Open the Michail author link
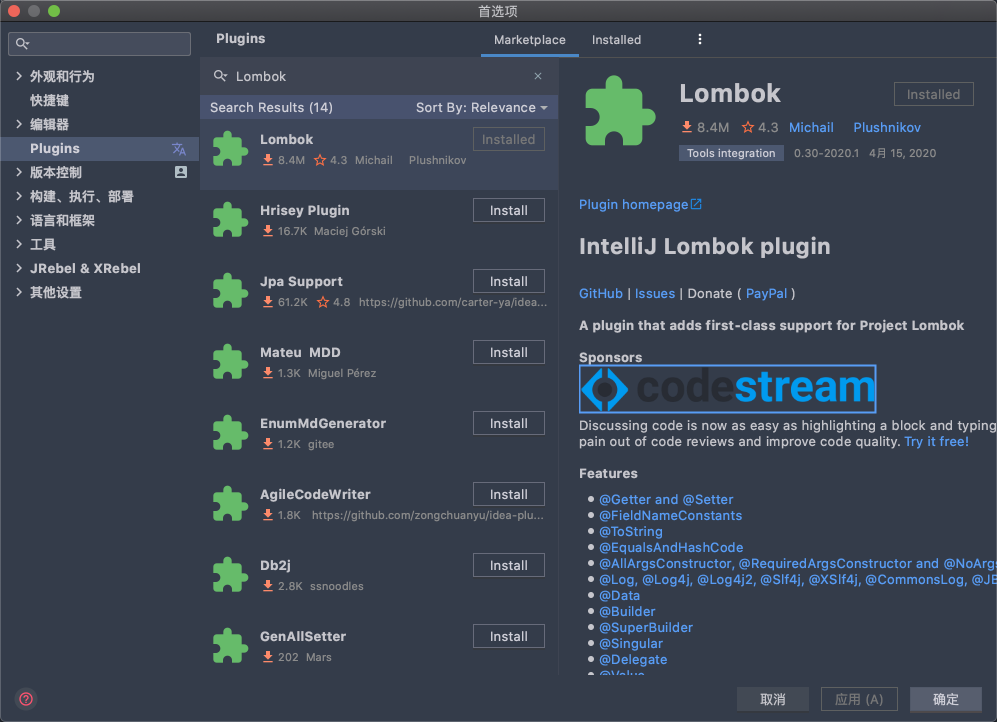 [811, 128]
